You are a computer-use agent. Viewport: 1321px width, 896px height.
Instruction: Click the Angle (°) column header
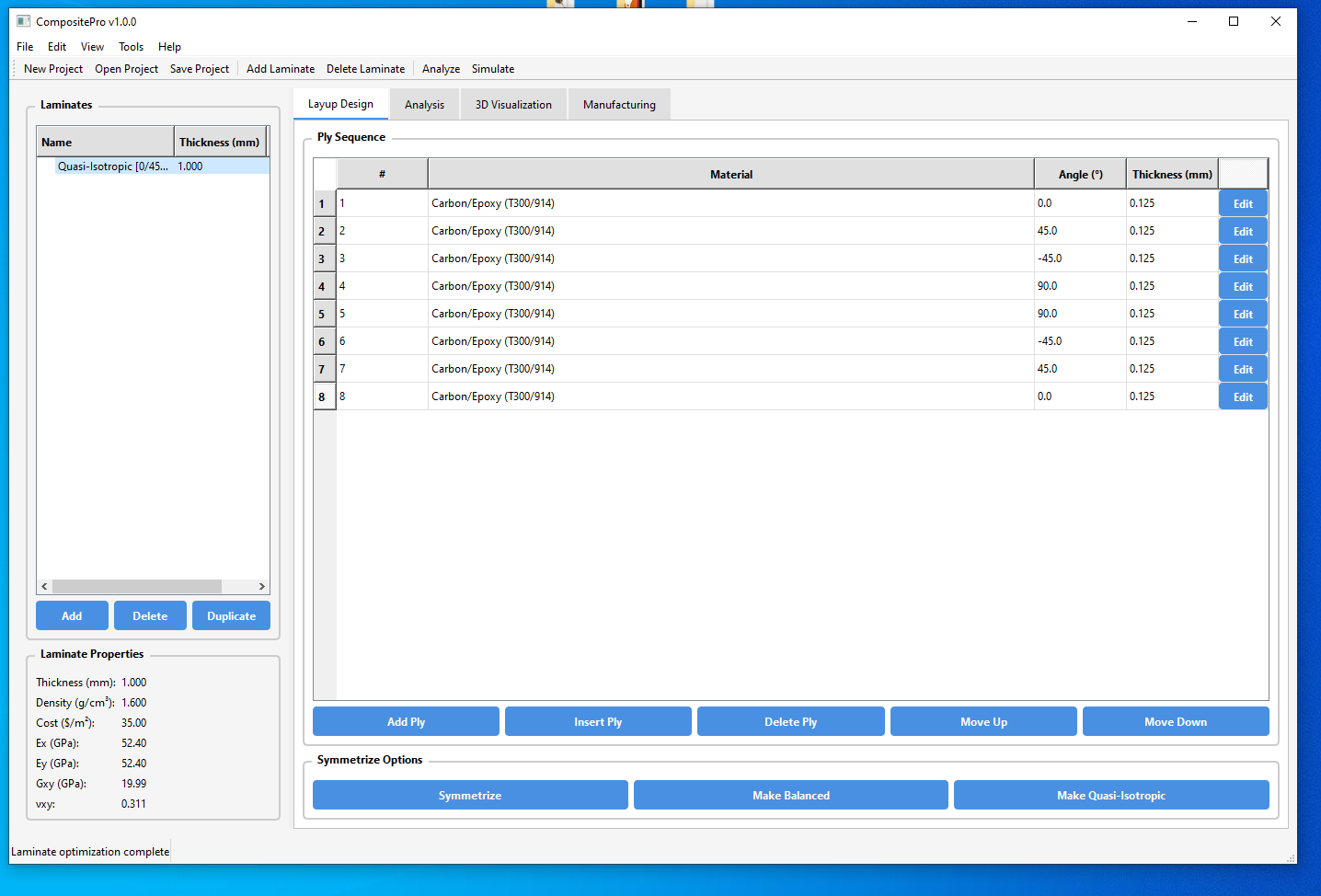point(1080,174)
